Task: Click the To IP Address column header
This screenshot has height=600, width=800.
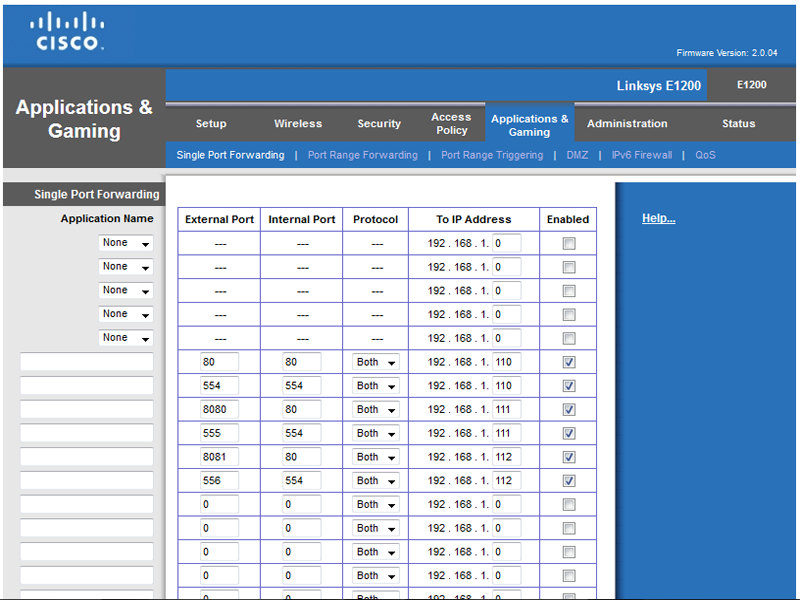Action: [473, 219]
